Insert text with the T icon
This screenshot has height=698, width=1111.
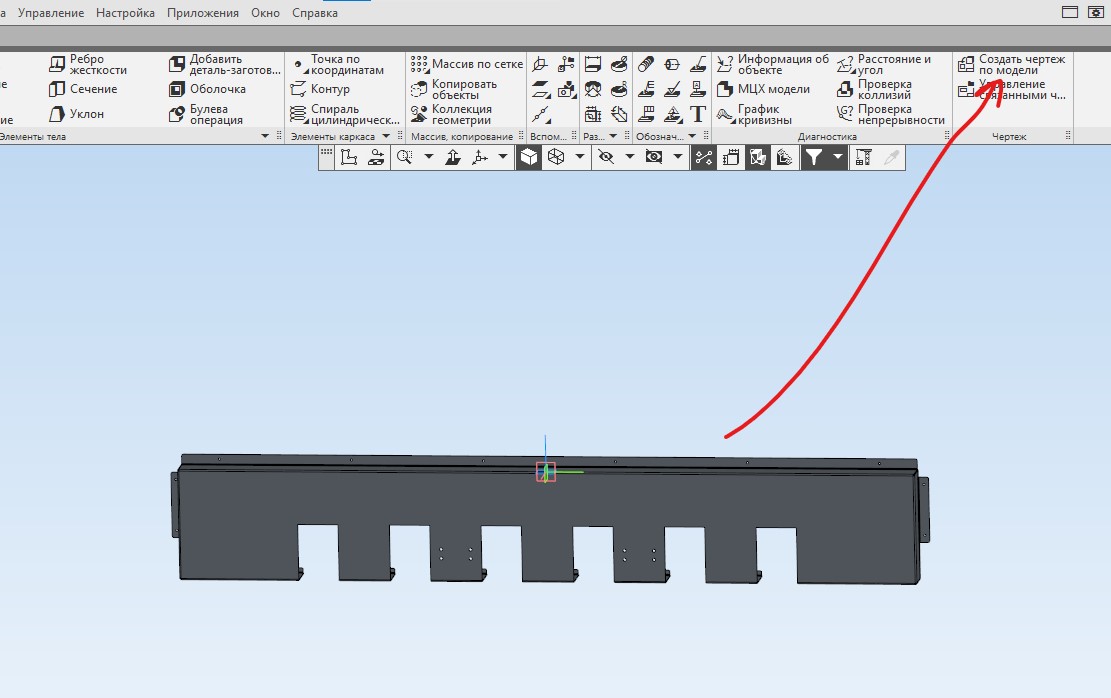click(698, 114)
